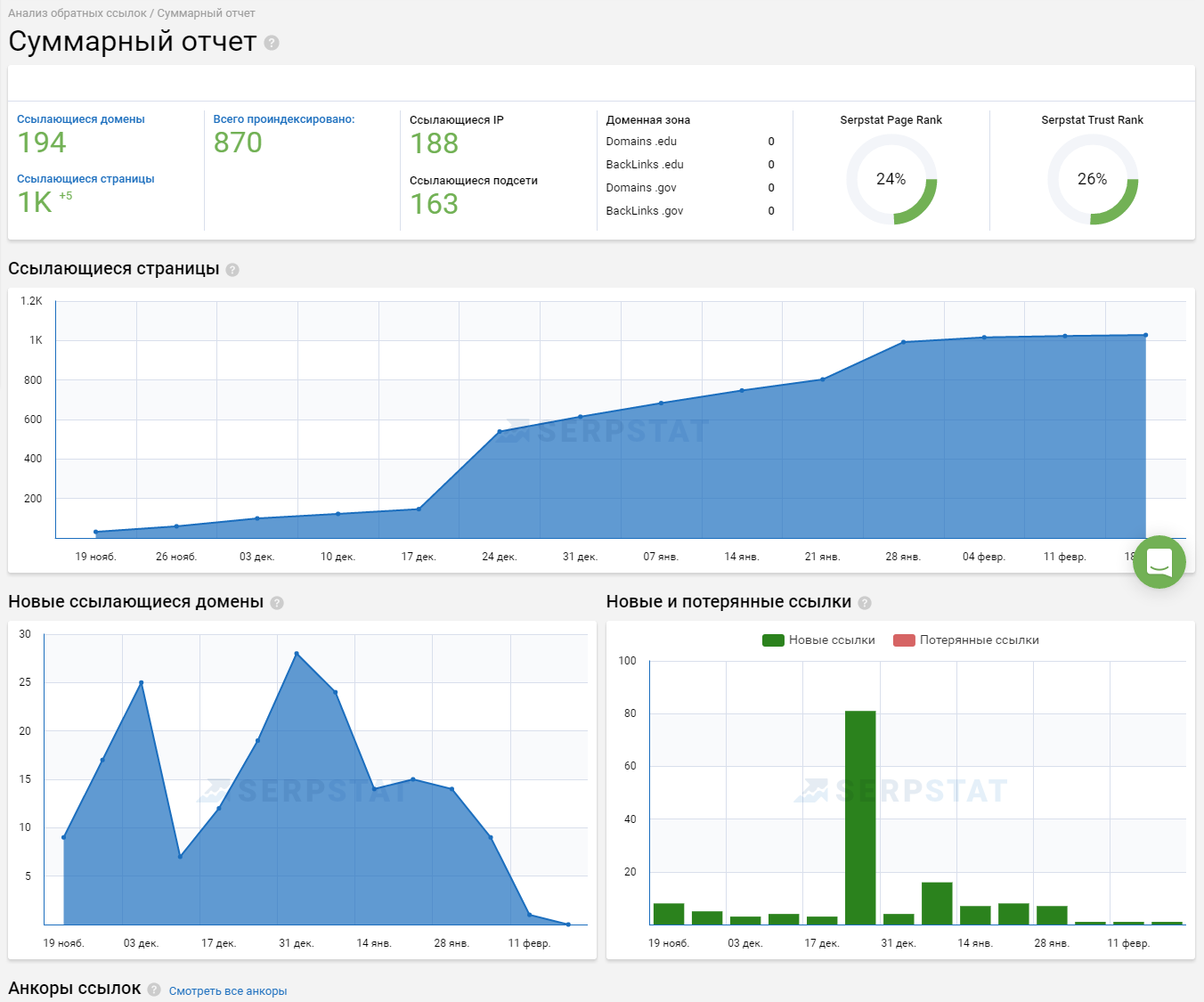Click green Новые ссылки legend color box
Image resolution: width=1204 pixels, height=1002 pixels.
click(773, 640)
